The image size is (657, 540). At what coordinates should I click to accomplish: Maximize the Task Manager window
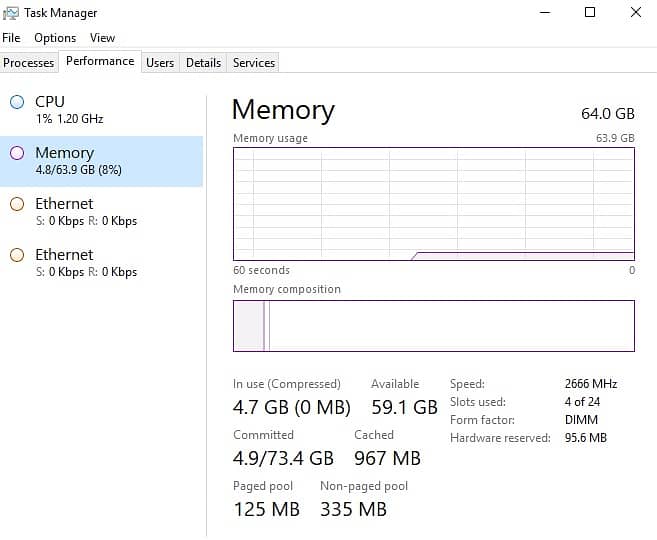pyautogui.click(x=590, y=13)
